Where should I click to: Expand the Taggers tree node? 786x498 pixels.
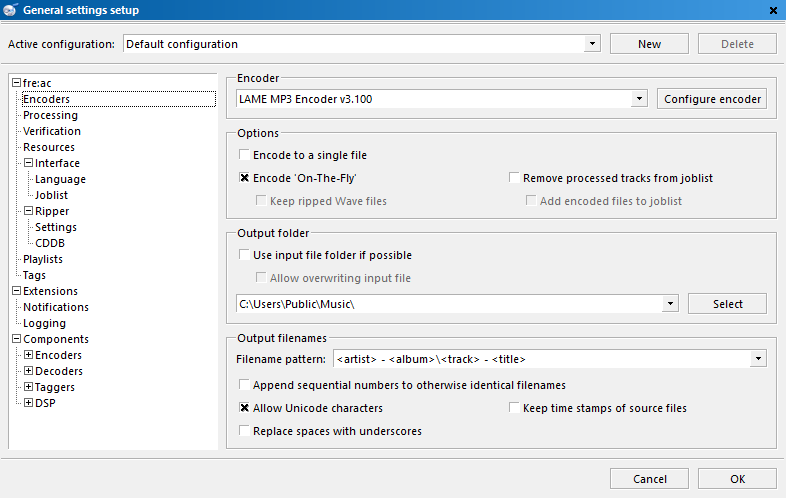click(x=29, y=387)
